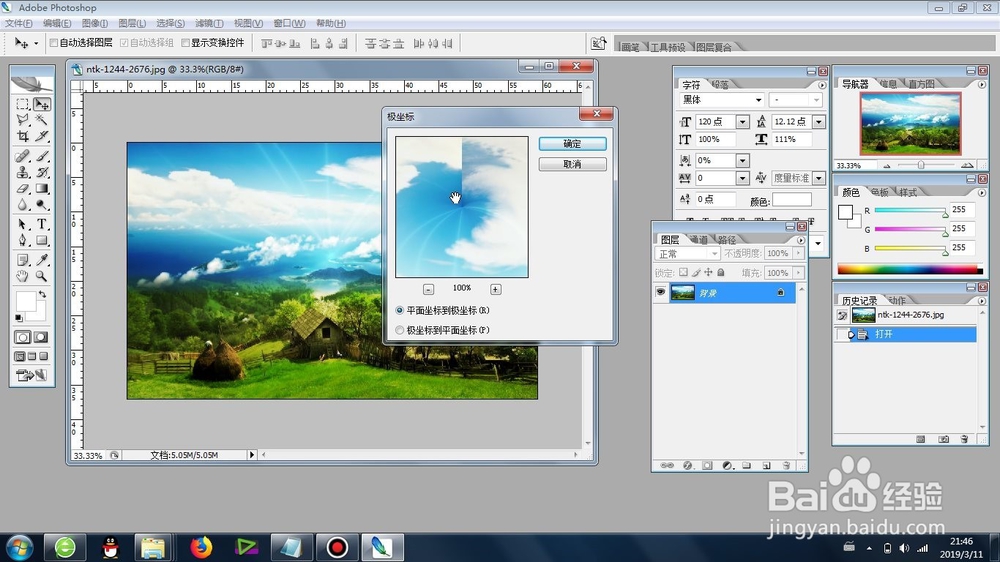Confirm with 确定 in the polar dialog
Viewport: 1000px width, 562px height.
click(x=572, y=144)
